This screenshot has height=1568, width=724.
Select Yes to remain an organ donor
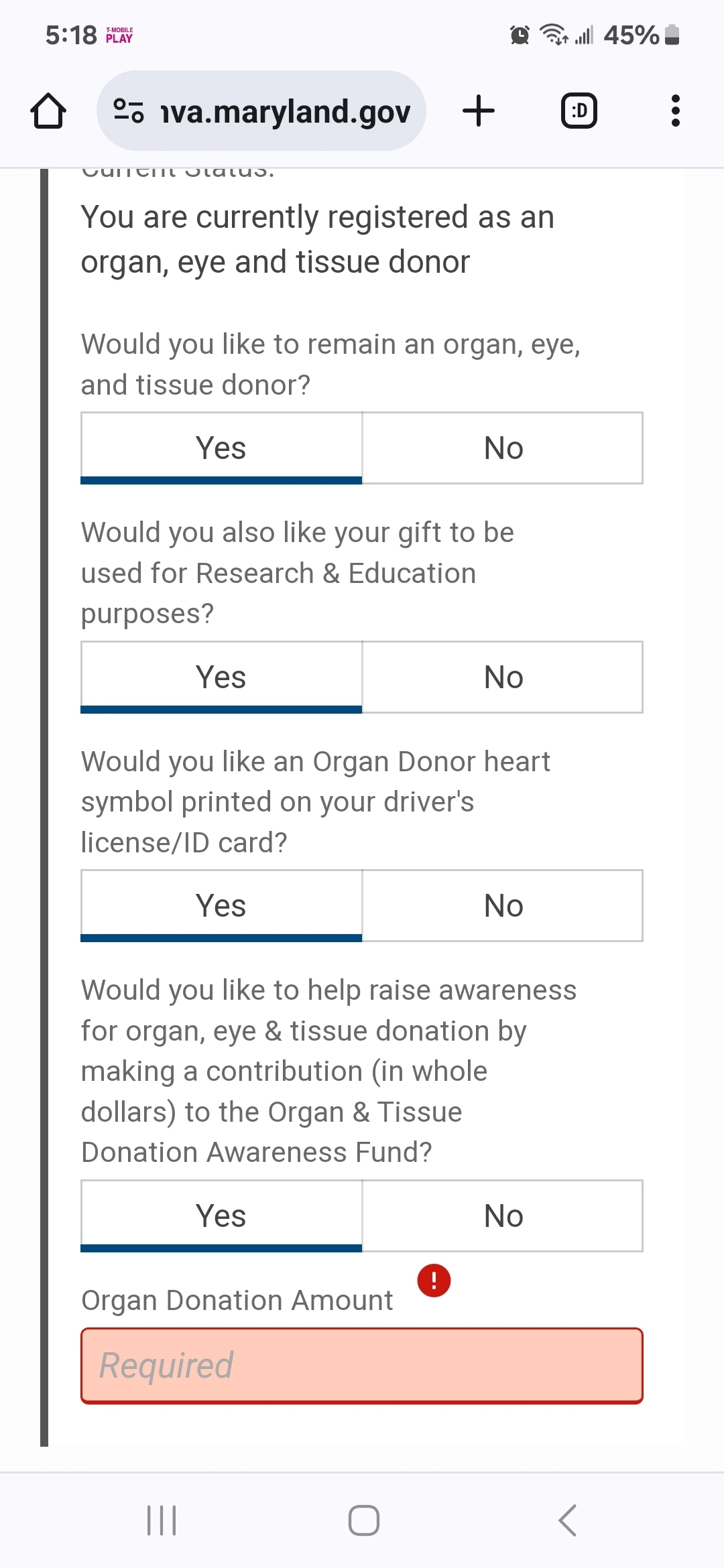[221, 448]
